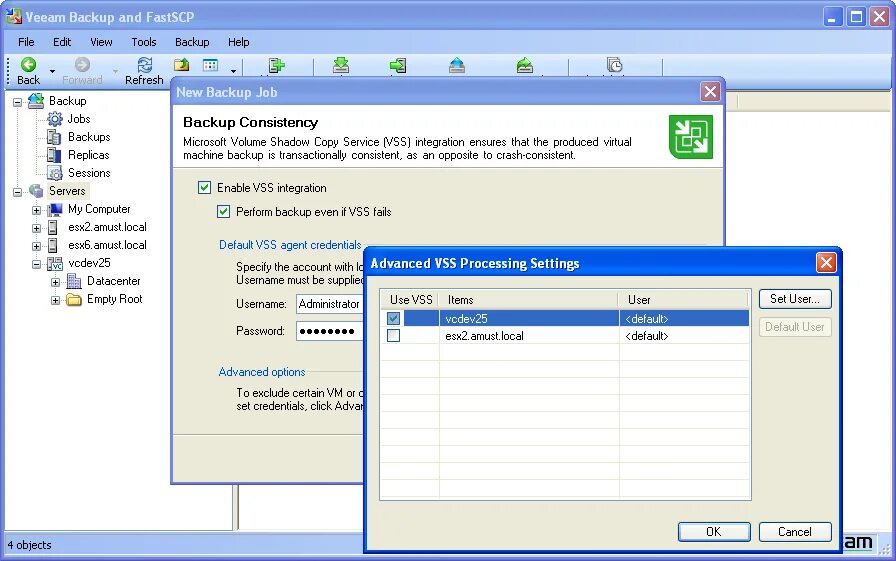Image resolution: width=896 pixels, height=561 pixels.
Task: Open the View menu
Action: [101, 42]
